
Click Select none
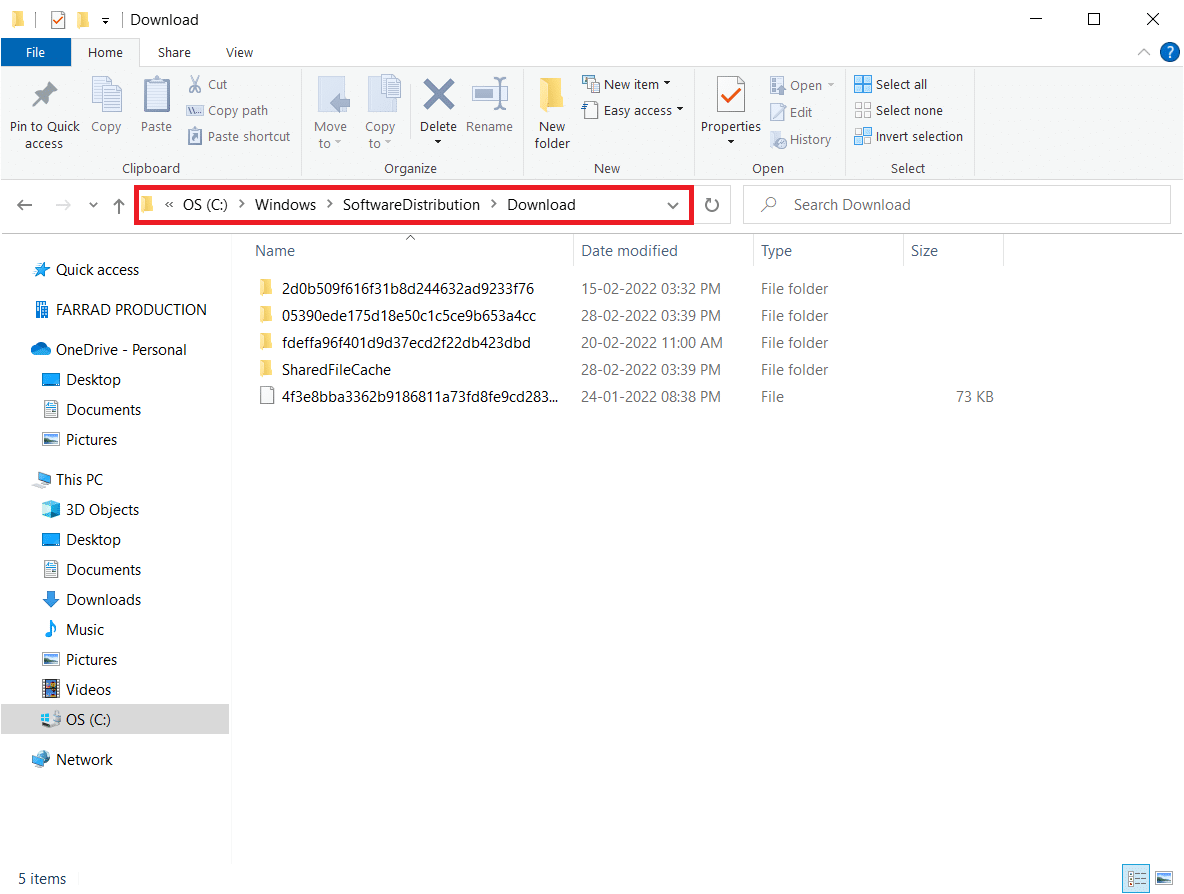click(899, 110)
